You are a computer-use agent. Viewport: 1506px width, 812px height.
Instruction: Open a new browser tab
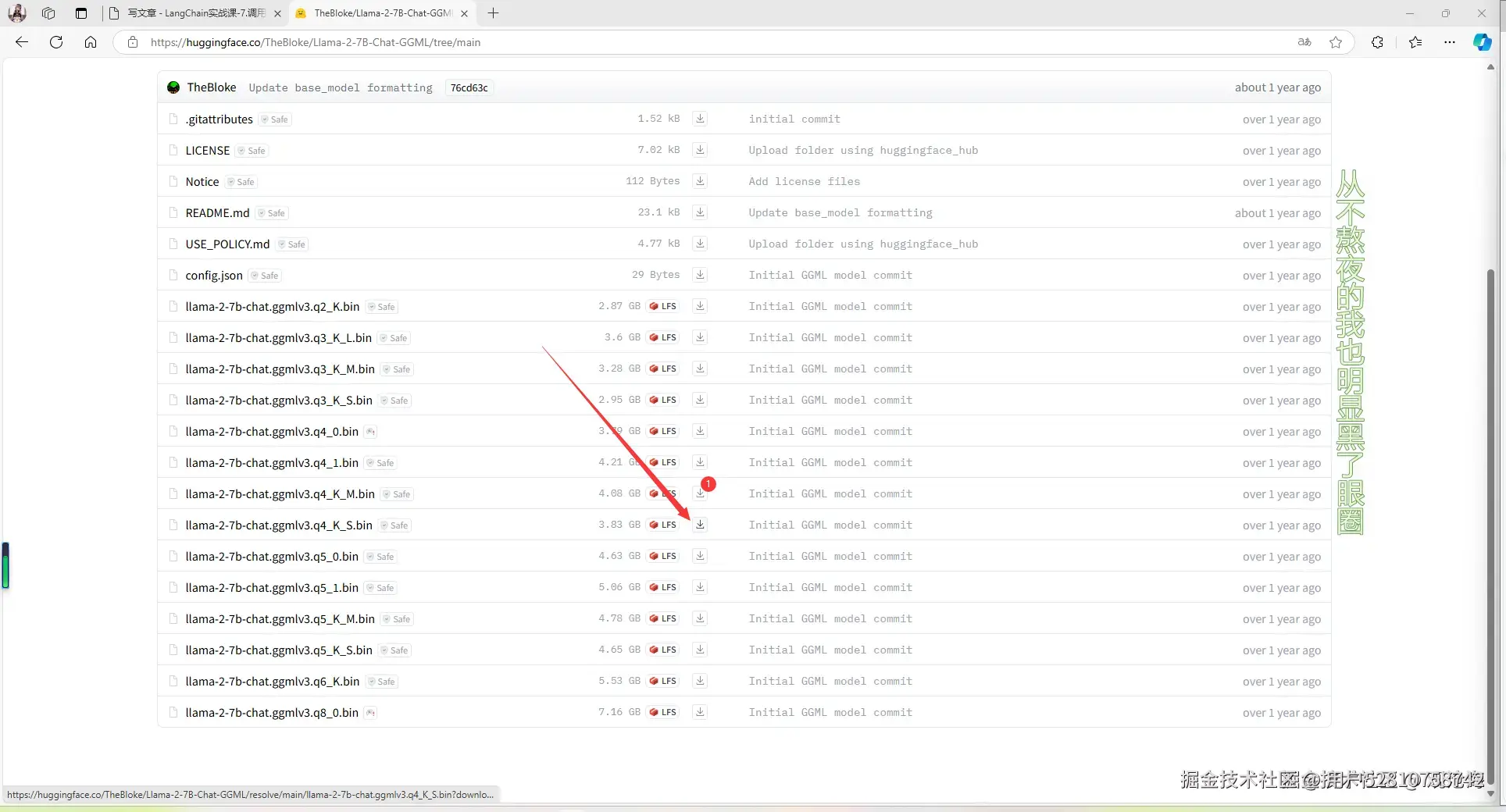[x=493, y=13]
